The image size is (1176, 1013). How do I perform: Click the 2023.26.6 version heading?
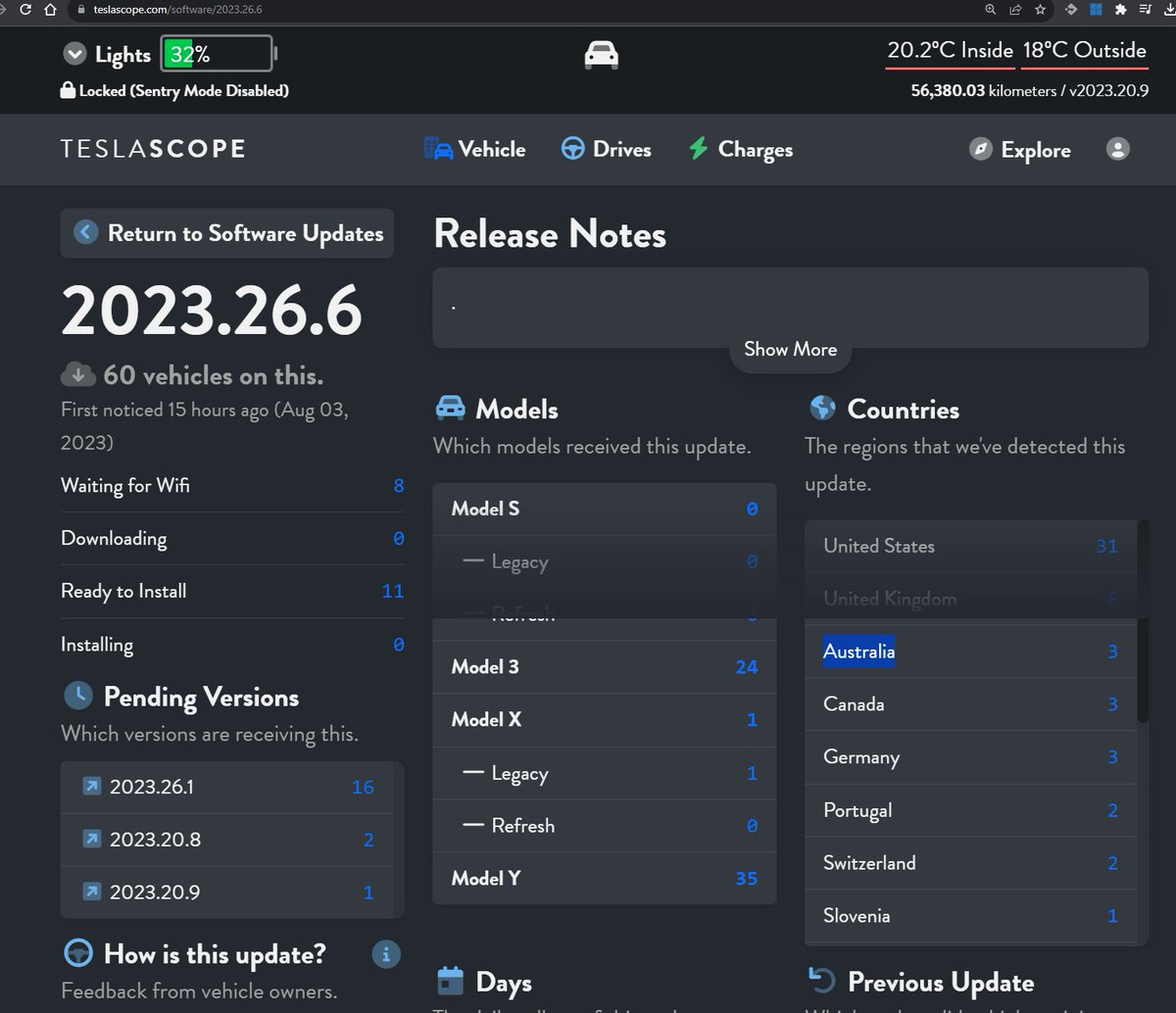click(x=212, y=312)
